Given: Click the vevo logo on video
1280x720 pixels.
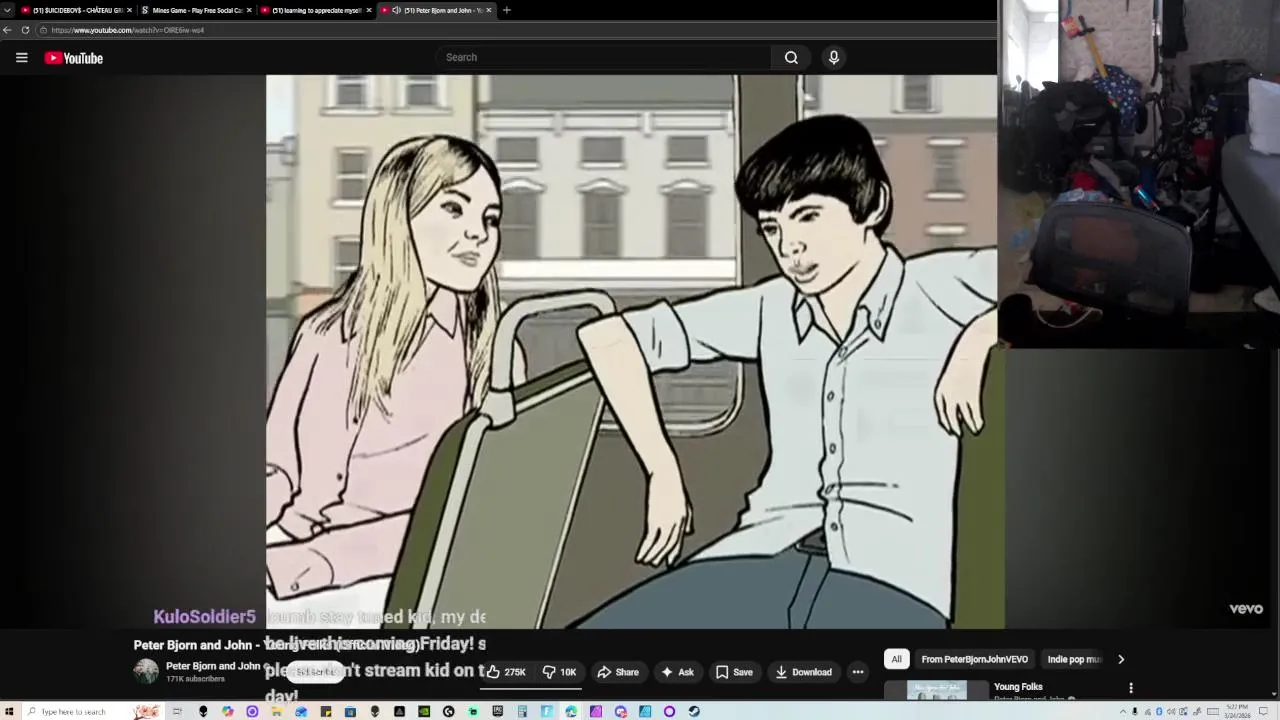Looking at the screenshot, I should [1246, 608].
